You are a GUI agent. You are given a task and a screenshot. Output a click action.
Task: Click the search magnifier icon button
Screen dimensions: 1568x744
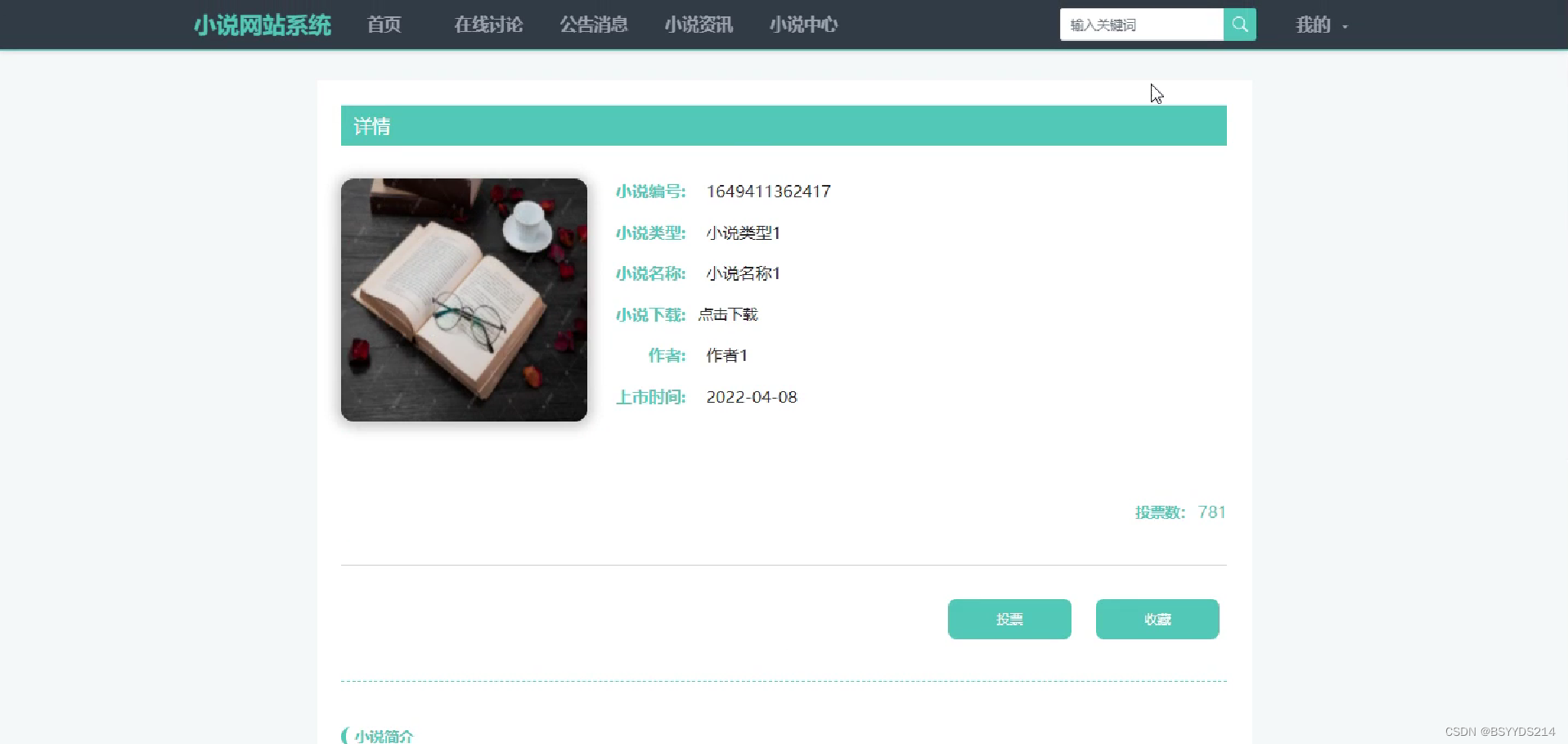pos(1239,25)
